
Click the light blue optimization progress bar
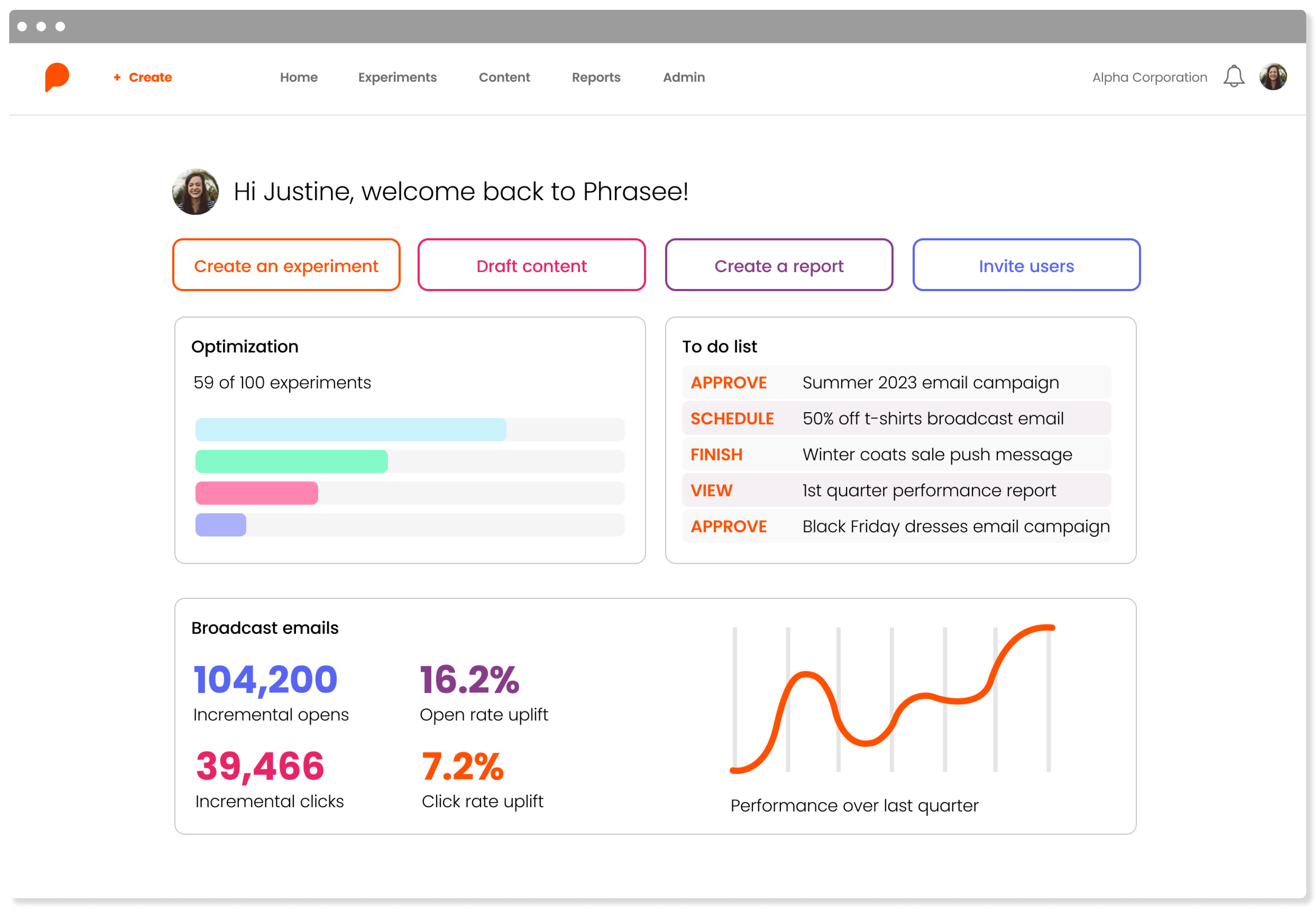(351, 430)
